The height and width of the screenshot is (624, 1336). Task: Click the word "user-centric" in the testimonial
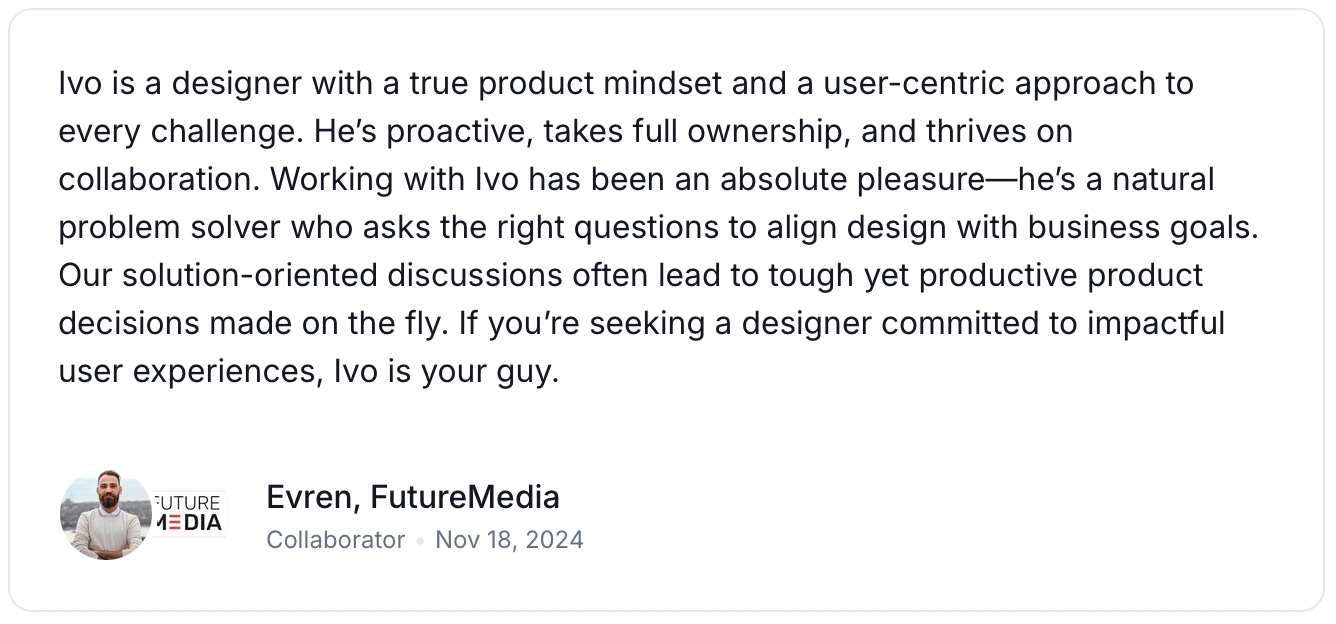tap(914, 83)
